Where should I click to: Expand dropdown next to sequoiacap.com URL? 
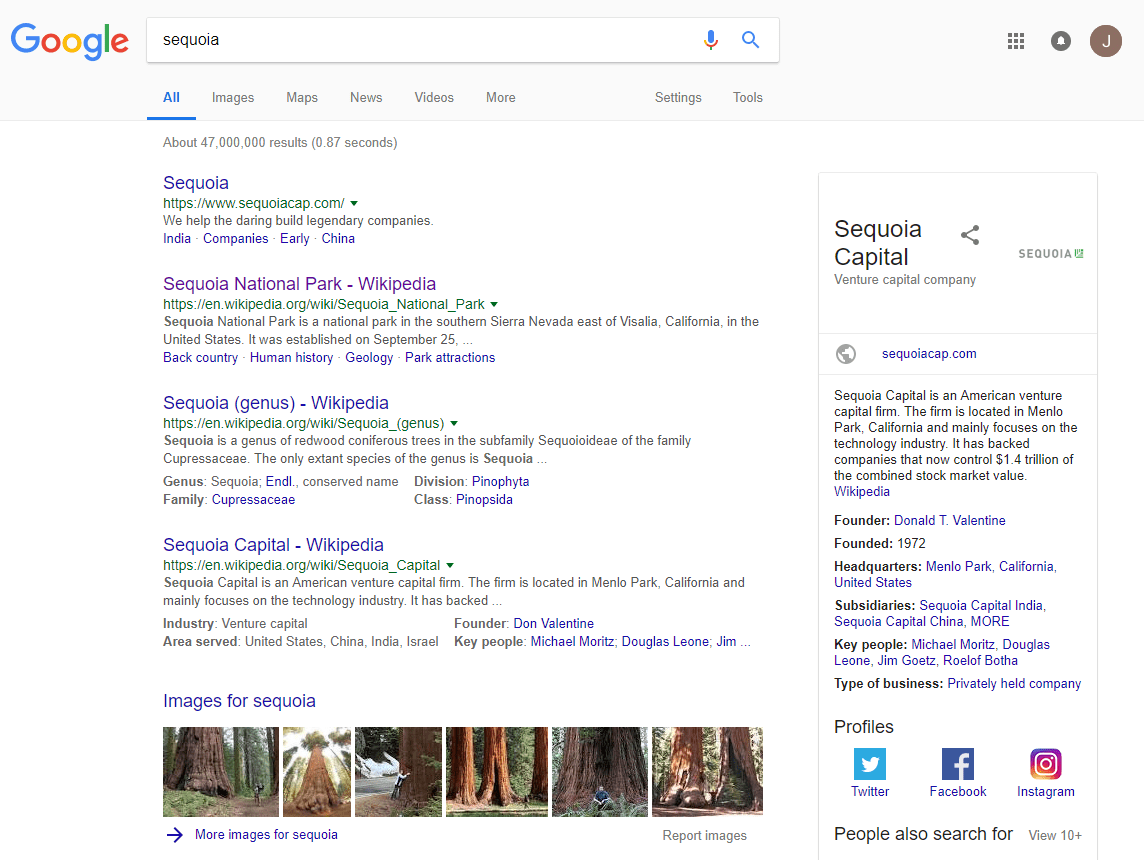tap(354, 204)
